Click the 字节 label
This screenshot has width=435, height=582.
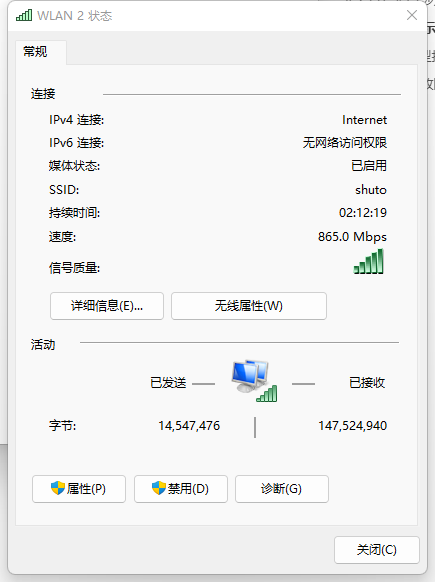(62, 426)
